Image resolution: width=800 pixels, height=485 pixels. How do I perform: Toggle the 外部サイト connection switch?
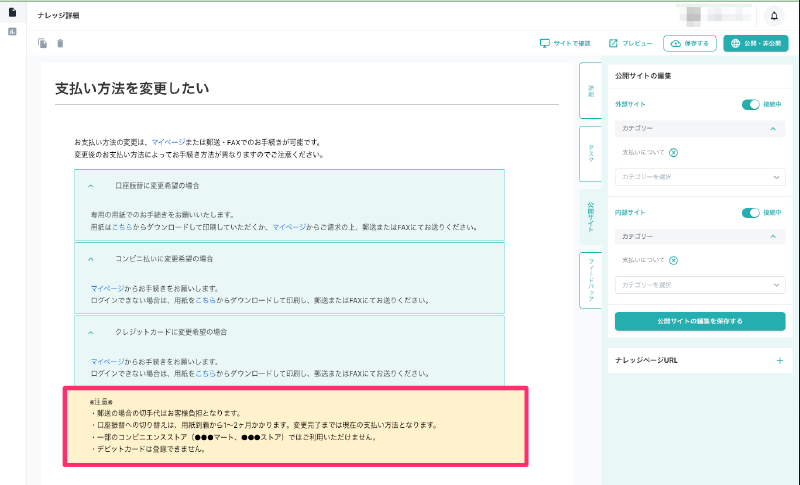(750, 104)
